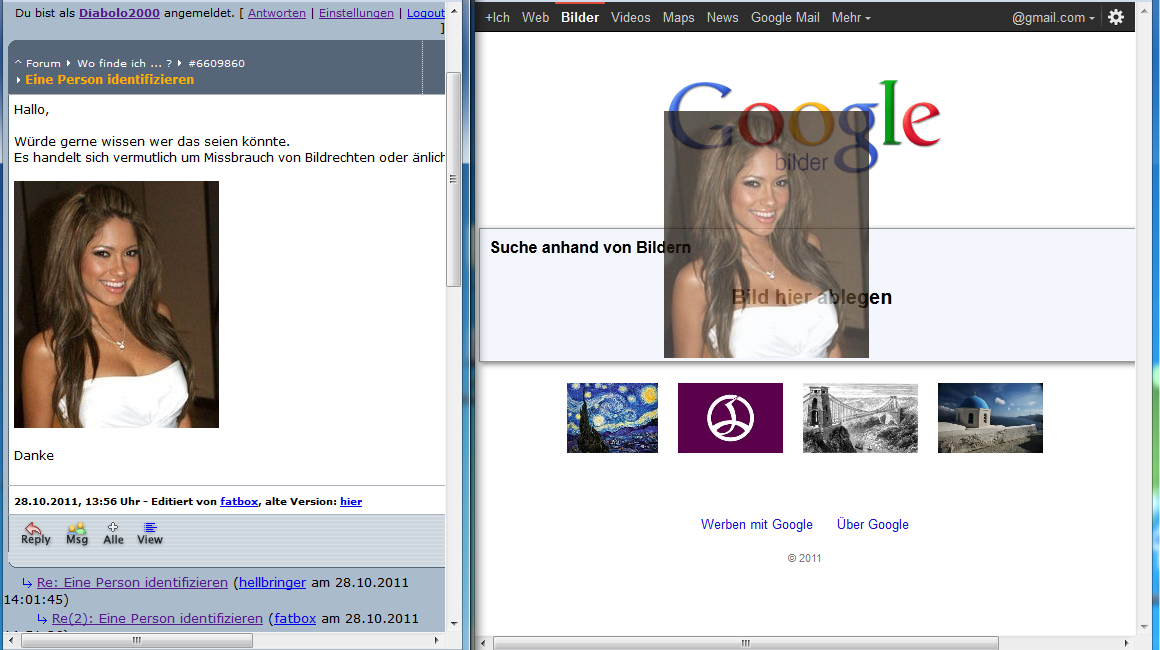
Task: Click the fatbox editor link in edit note
Action: [x=239, y=501]
